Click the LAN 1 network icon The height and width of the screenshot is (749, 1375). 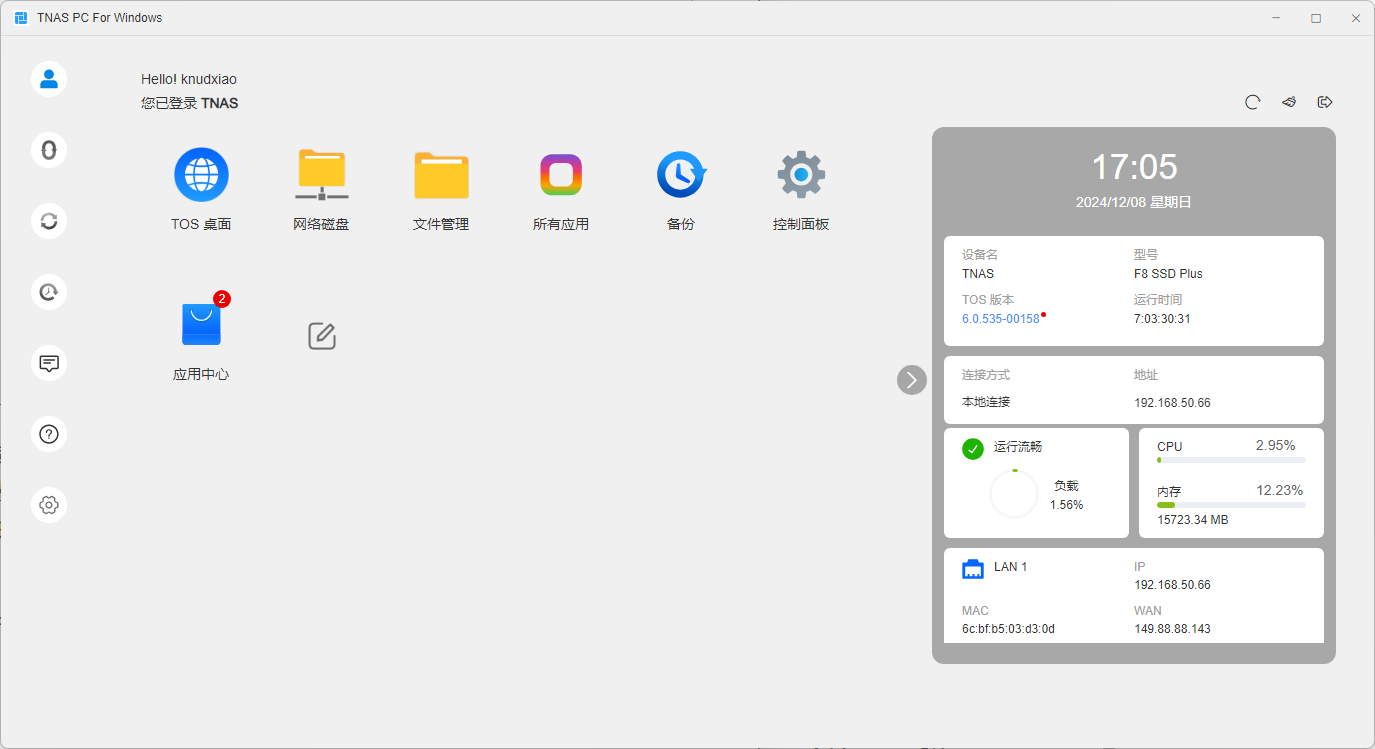973,569
